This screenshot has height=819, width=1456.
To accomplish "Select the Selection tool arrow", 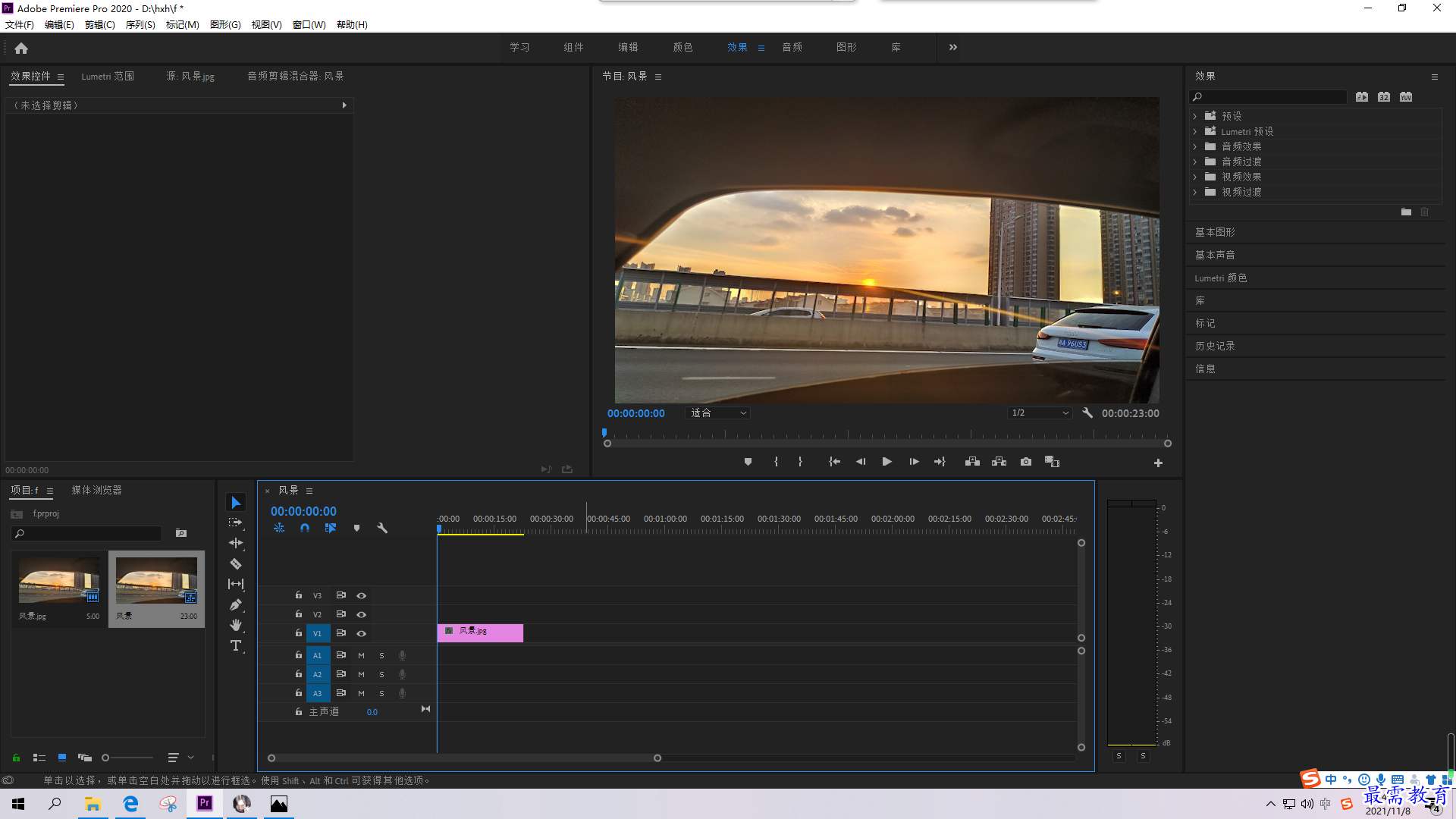I will (x=236, y=503).
